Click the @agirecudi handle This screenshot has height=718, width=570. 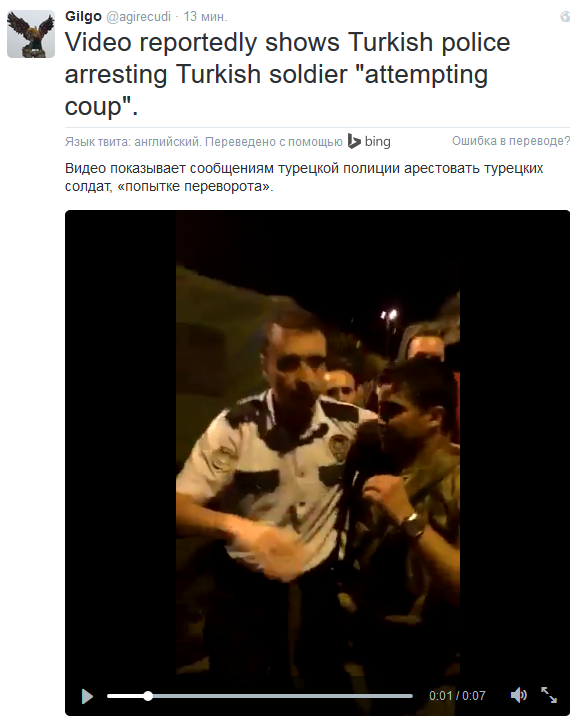pos(138,16)
